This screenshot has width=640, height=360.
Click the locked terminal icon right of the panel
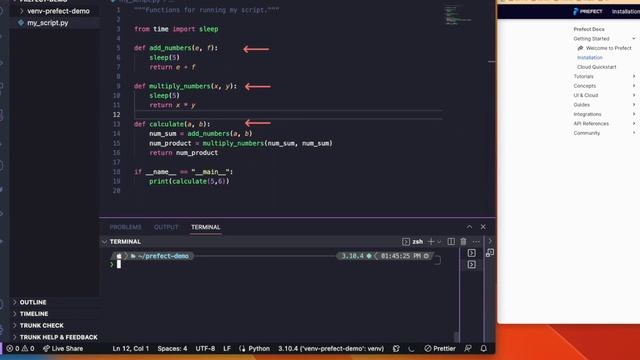click(x=490, y=253)
